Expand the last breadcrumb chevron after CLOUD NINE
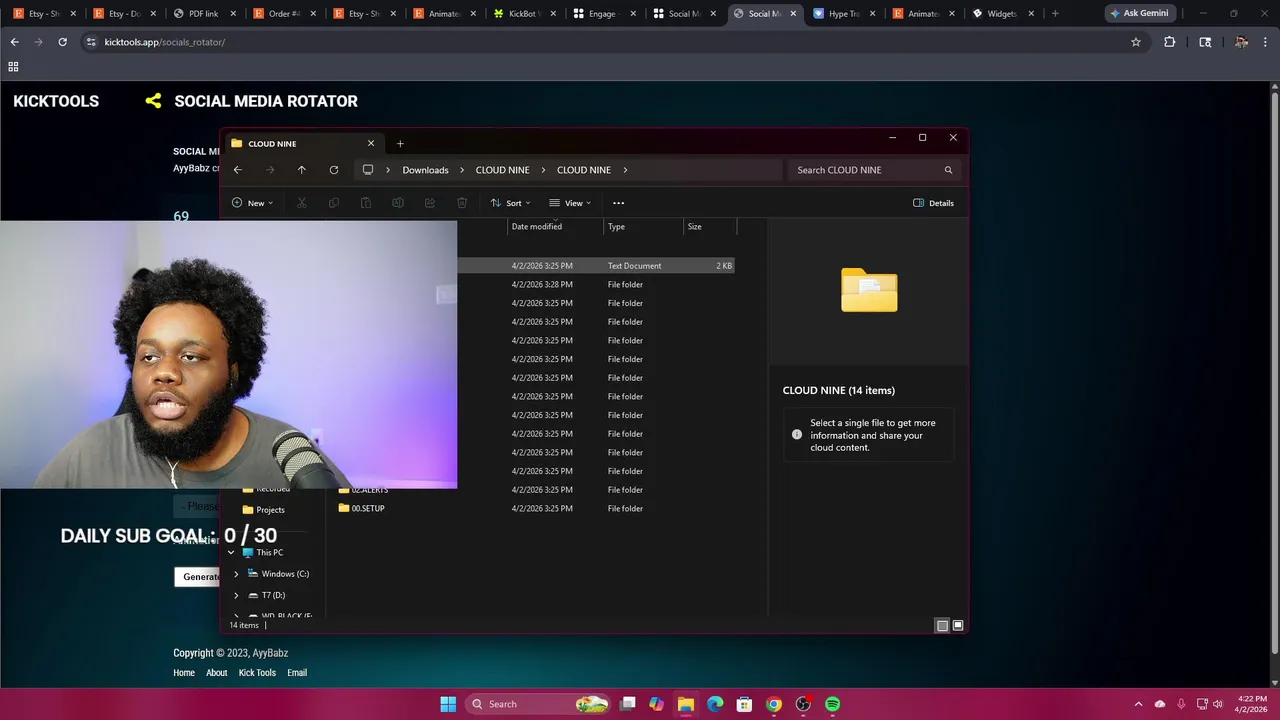The image size is (1280, 720). tap(625, 170)
